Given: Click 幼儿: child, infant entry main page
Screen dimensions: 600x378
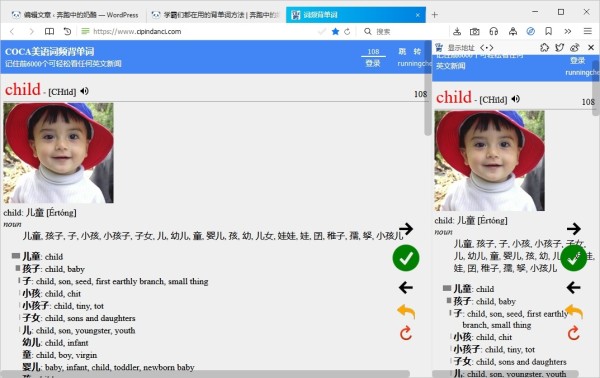Looking at the screenshot, I should (55, 342).
